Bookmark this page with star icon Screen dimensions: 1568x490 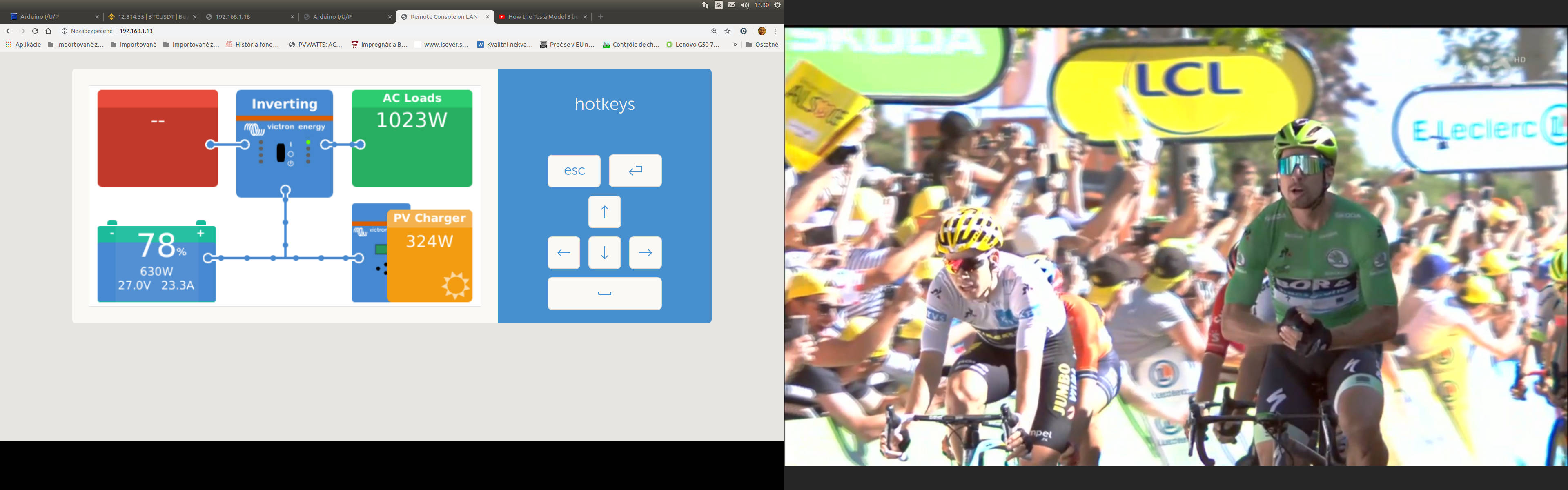point(727,31)
